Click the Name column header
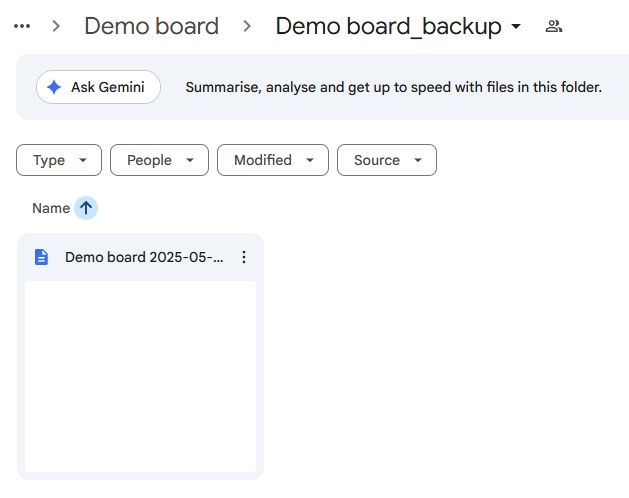The image size is (629, 498). click(x=51, y=208)
